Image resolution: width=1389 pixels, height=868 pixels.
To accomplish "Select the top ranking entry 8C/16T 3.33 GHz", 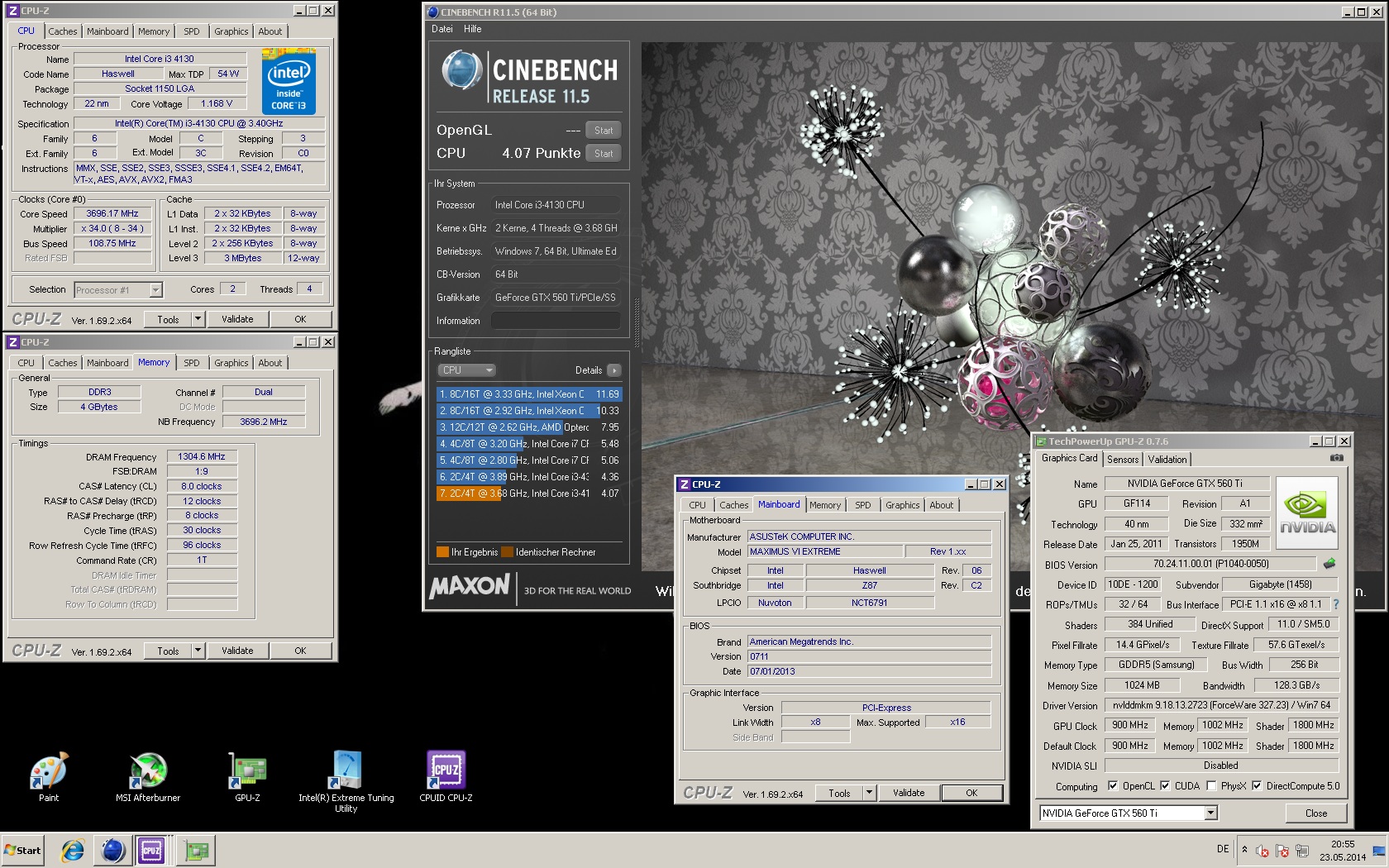I will pyautogui.click(x=528, y=394).
